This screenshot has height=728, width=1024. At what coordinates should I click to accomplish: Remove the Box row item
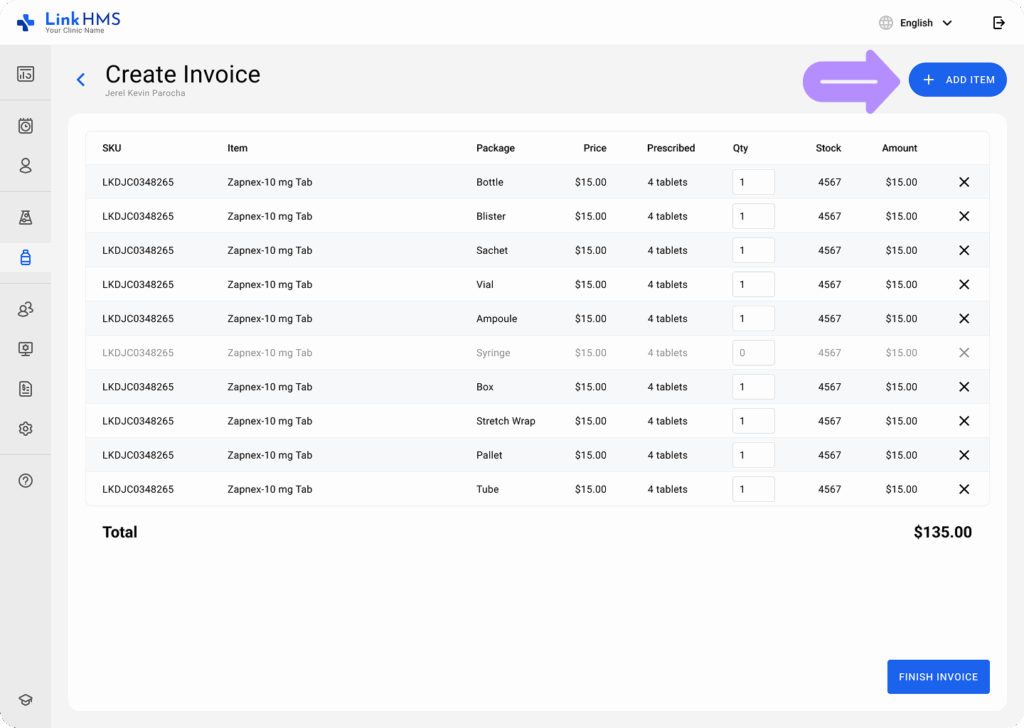click(x=964, y=387)
